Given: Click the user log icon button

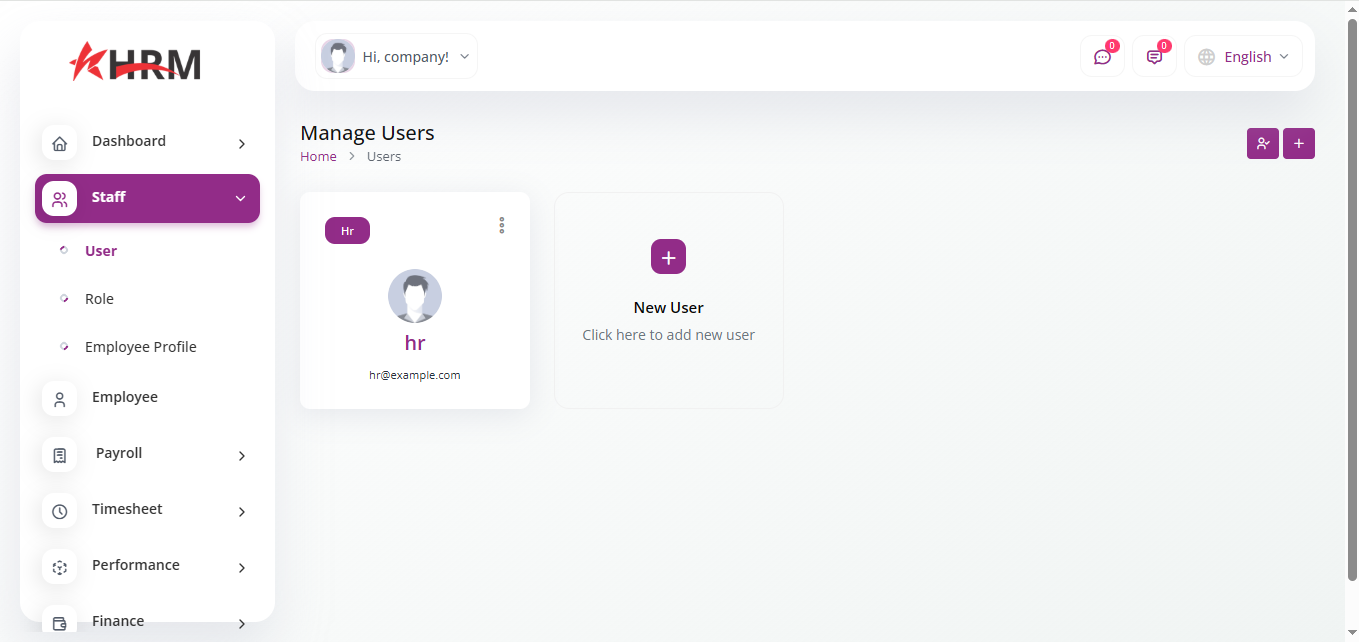Looking at the screenshot, I should tap(1262, 144).
